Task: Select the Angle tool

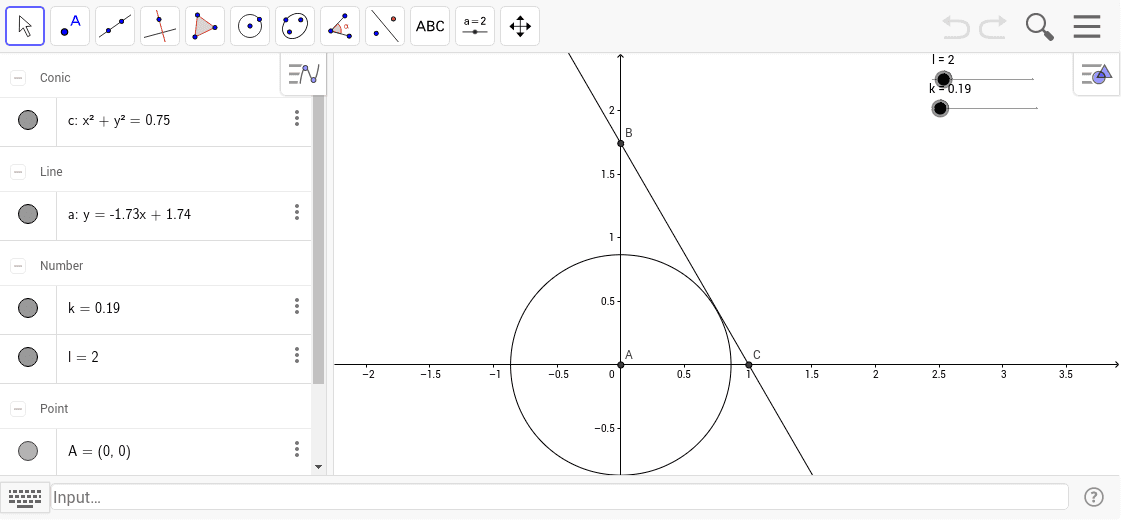Action: pos(340,26)
